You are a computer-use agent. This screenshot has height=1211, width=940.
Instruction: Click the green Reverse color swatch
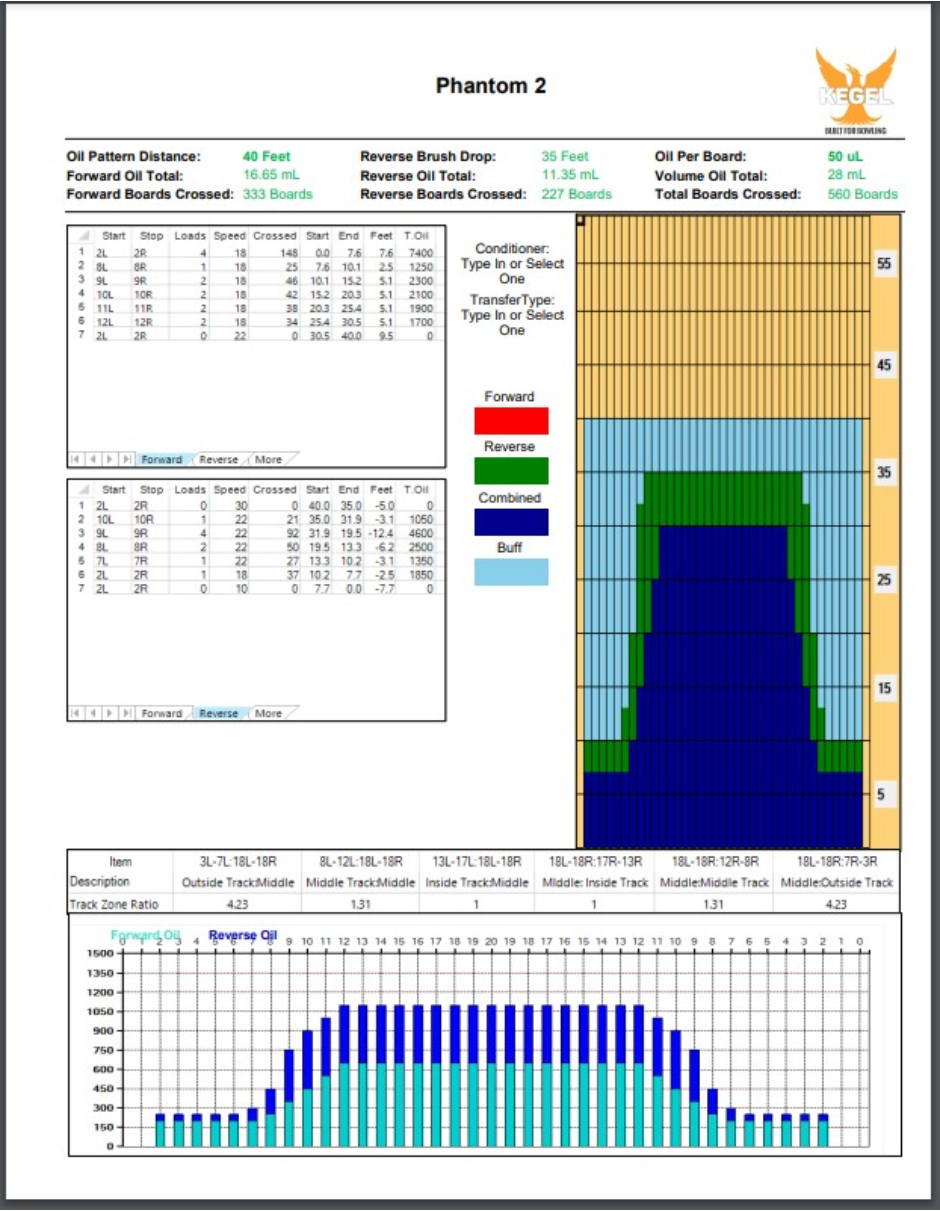click(511, 471)
